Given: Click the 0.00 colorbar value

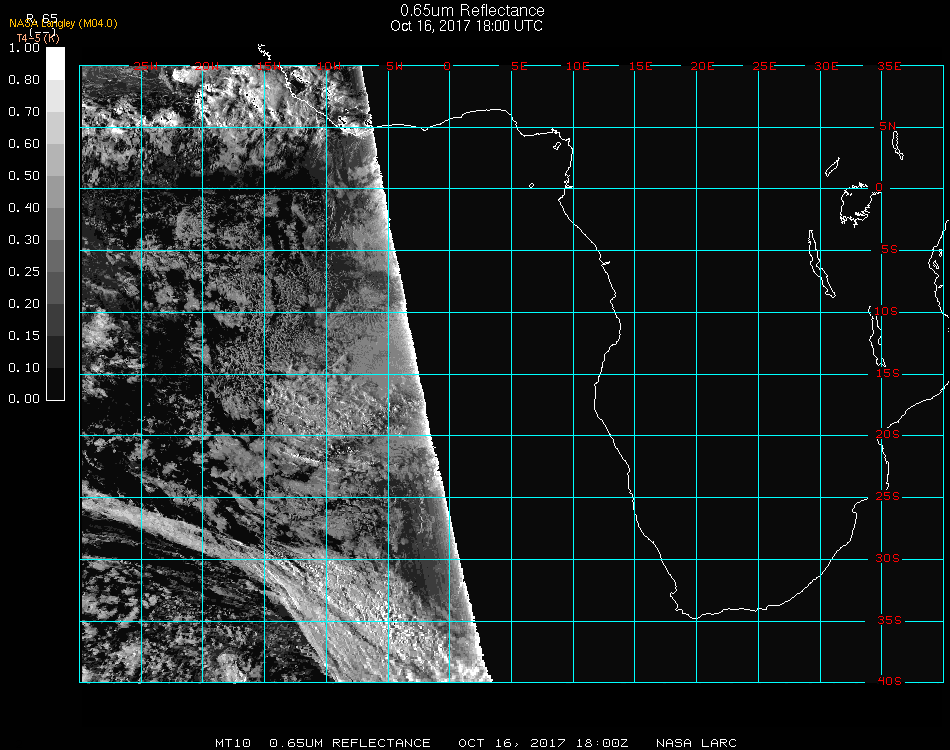Looking at the screenshot, I should click(24, 399).
